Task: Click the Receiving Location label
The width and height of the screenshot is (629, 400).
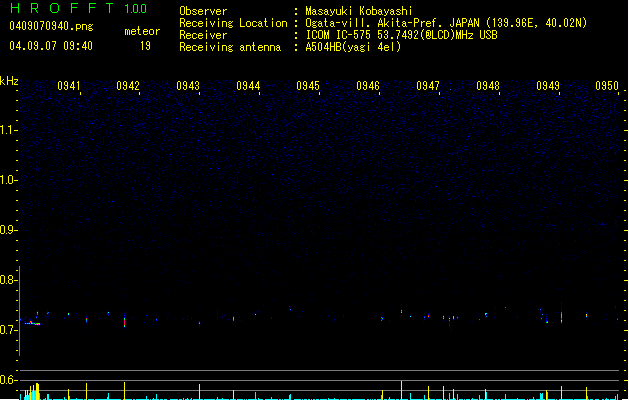Action: click(233, 23)
